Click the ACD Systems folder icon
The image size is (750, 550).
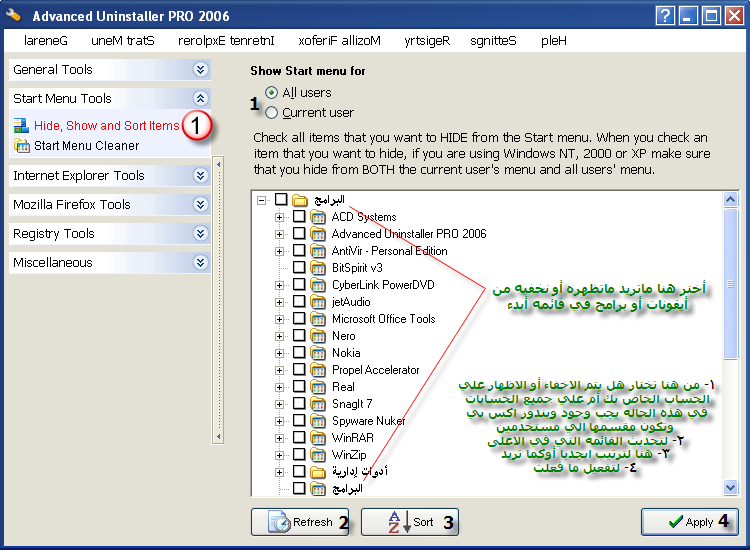pyautogui.click(x=317, y=217)
